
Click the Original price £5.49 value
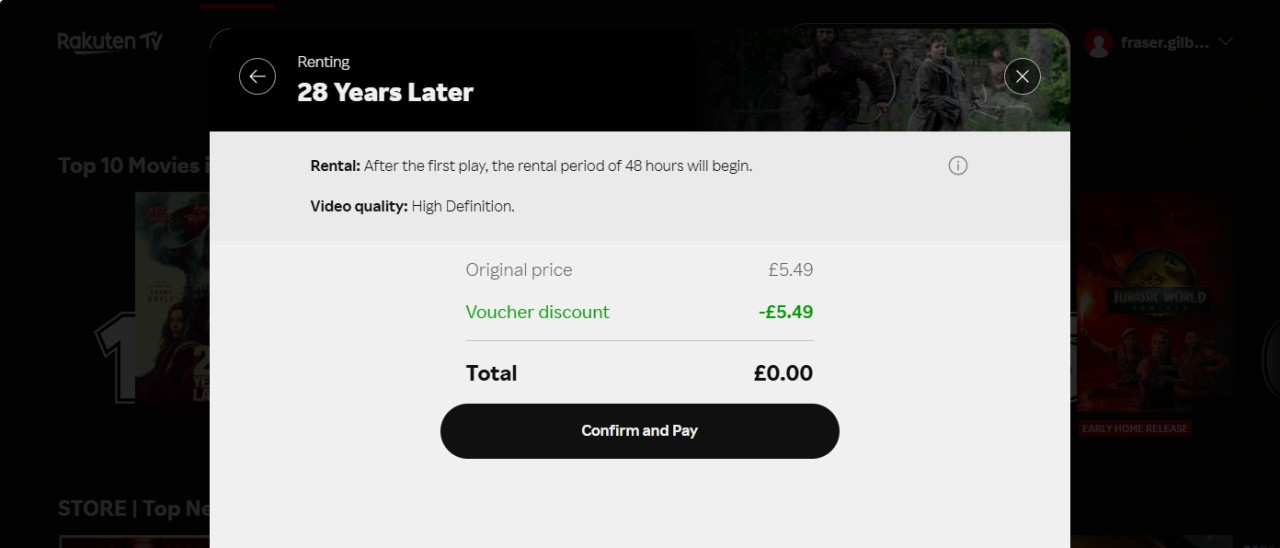coord(790,270)
